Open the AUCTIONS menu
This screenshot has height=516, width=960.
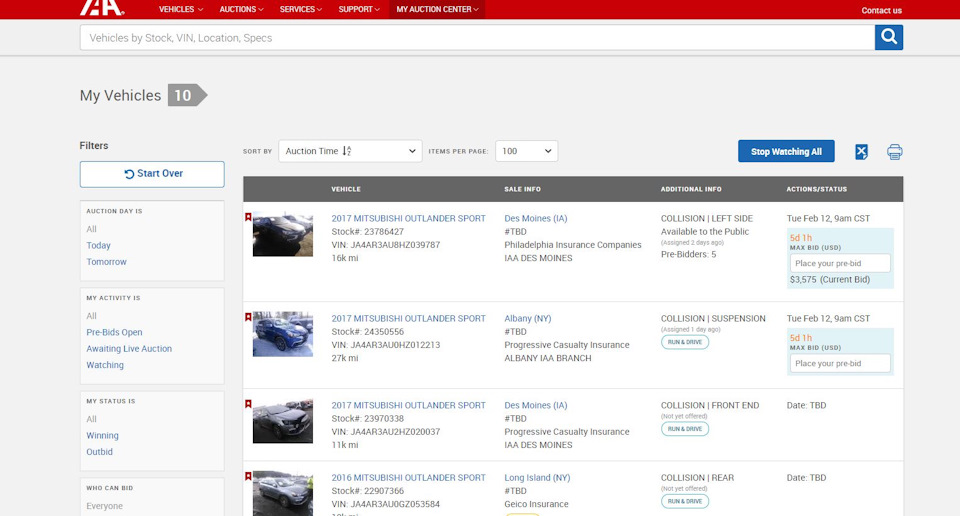(241, 9)
